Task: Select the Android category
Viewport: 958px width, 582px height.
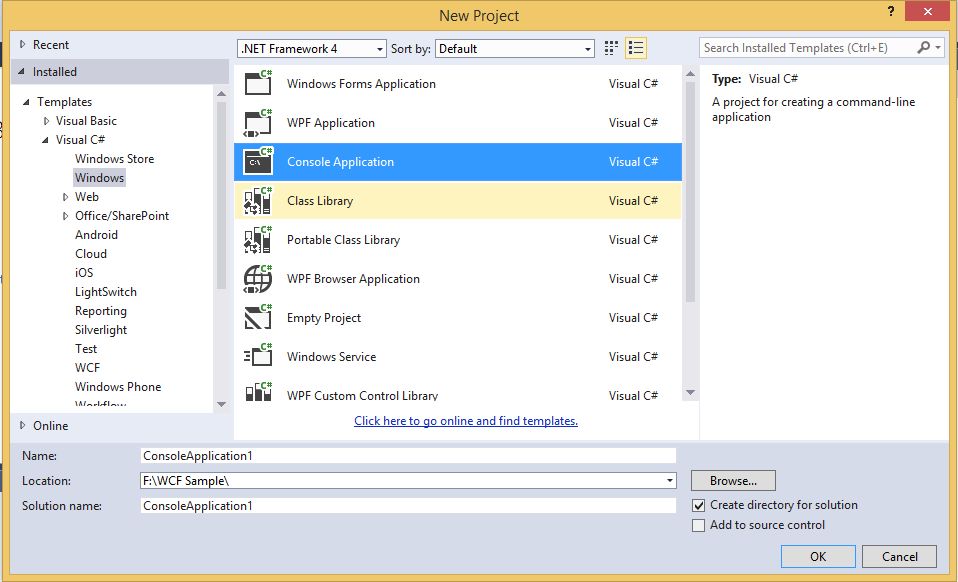Action: point(96,235)
